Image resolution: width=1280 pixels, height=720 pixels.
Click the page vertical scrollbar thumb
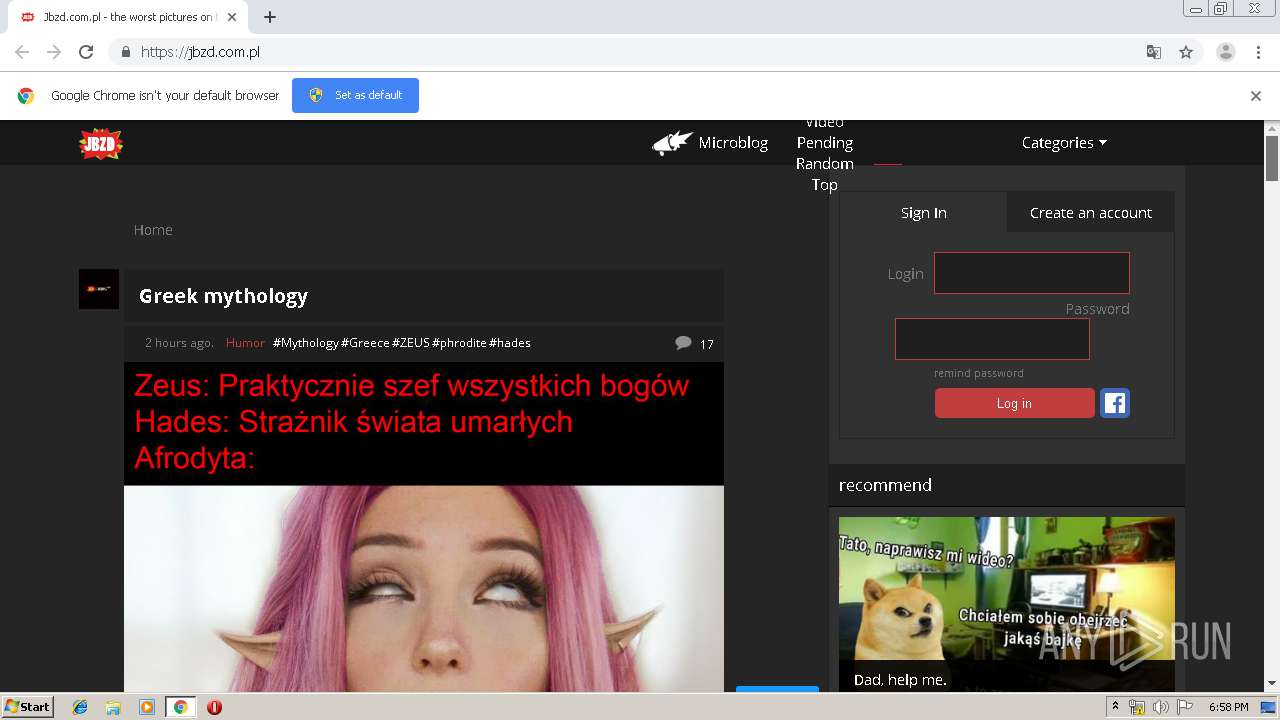1272,158
